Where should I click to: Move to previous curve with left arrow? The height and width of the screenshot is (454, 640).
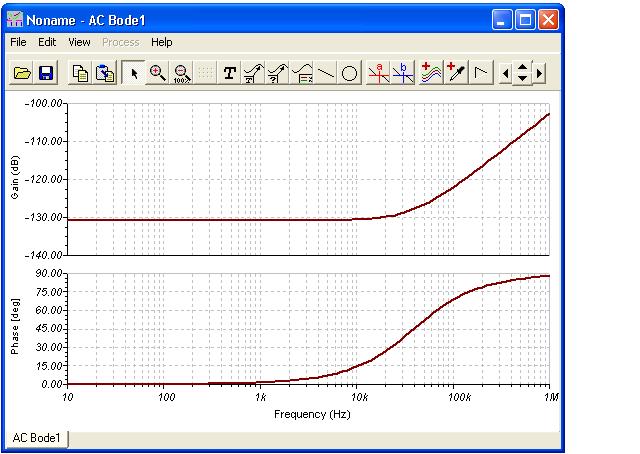pos(505,73)
